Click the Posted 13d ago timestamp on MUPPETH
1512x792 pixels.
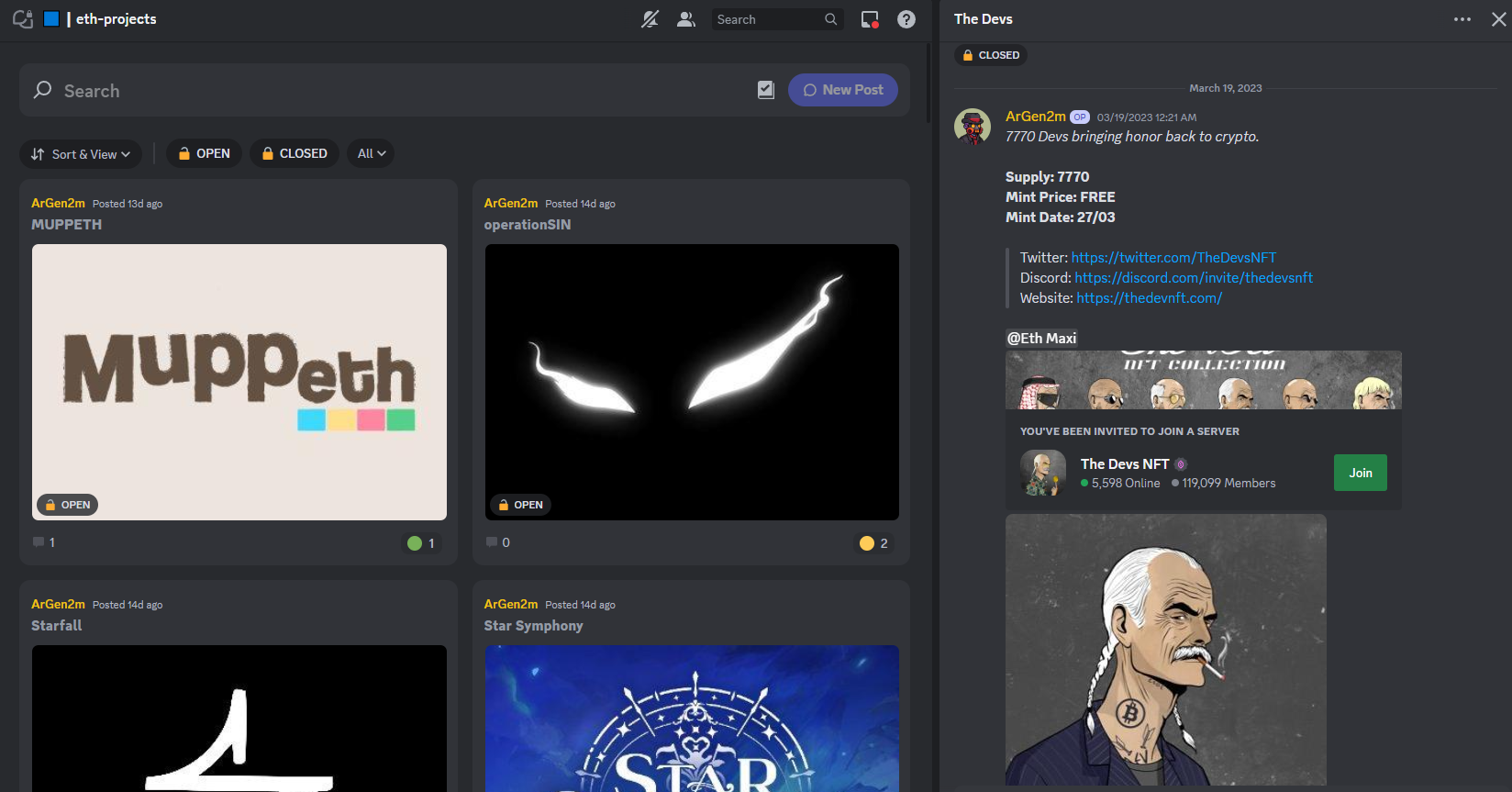tap(128, 204)
